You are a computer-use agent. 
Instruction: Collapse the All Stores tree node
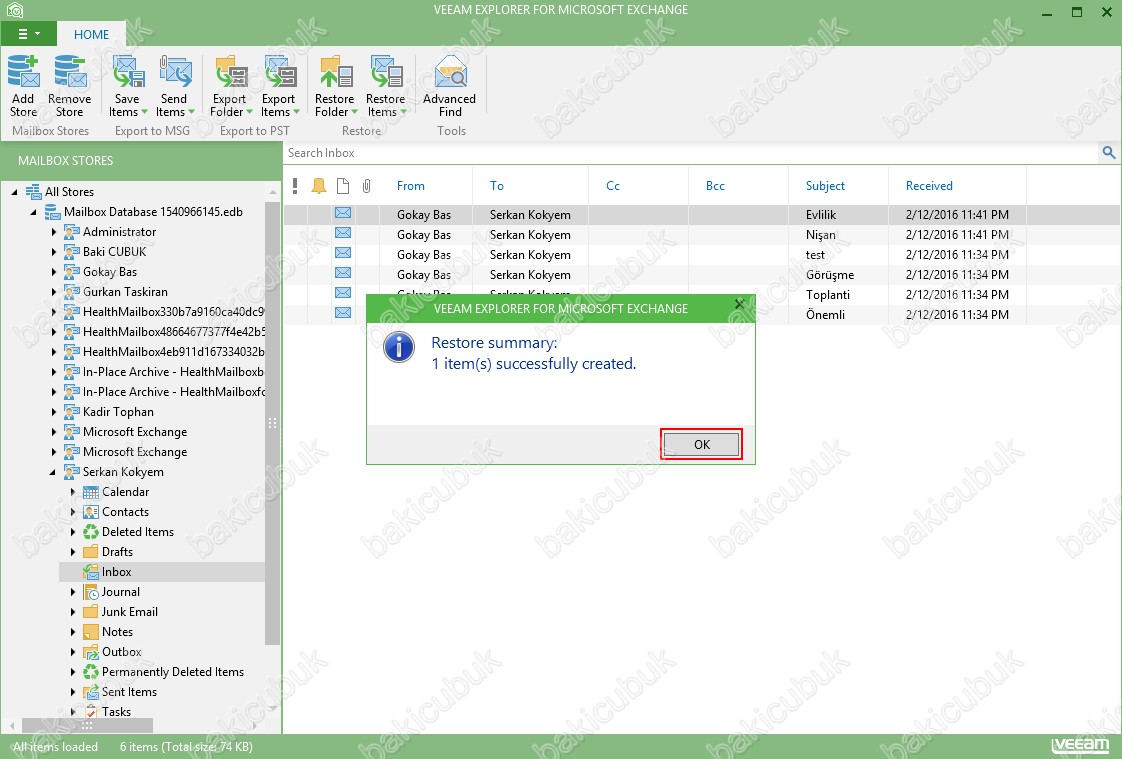click(14, 192)
